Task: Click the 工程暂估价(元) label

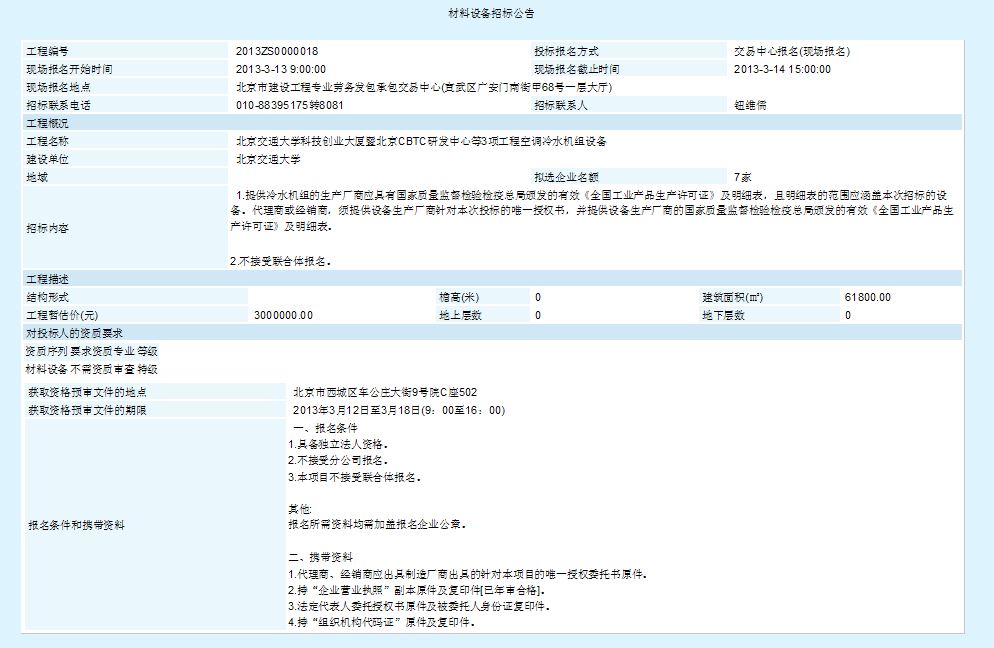Action: (x=62, y=315)
